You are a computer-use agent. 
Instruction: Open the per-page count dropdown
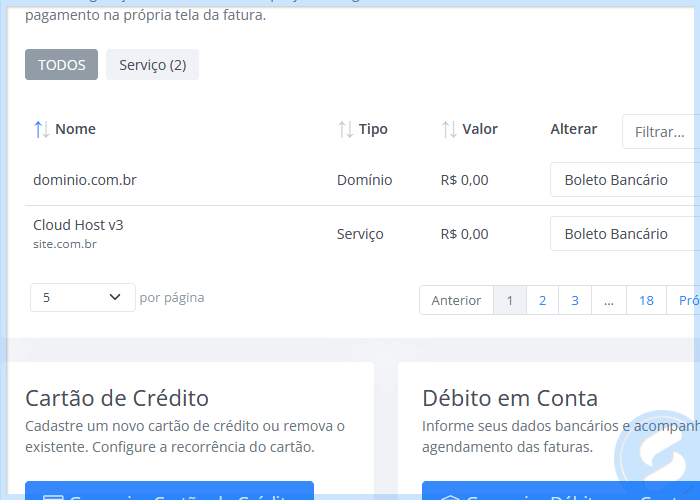coord(83,297)
